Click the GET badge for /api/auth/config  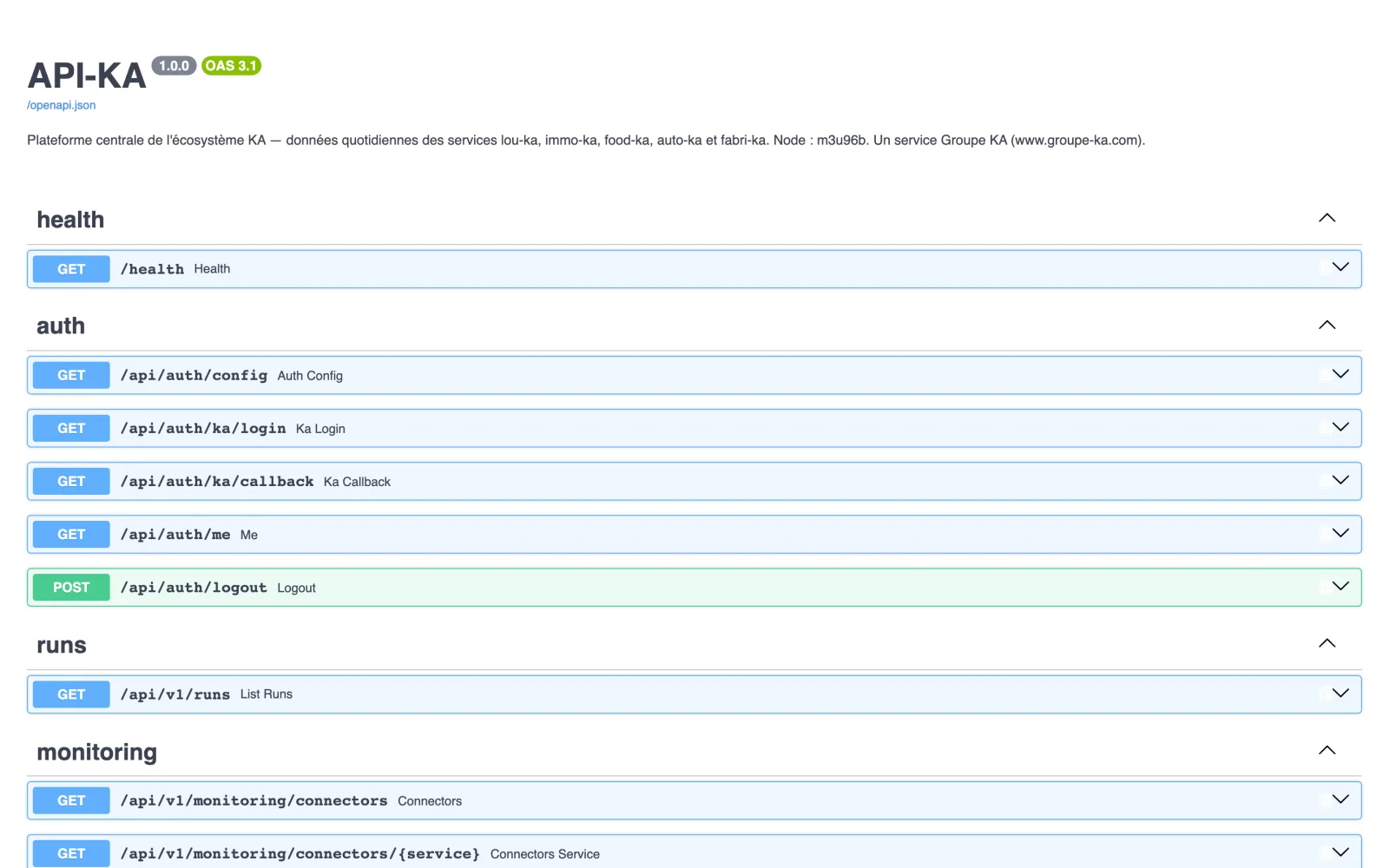tap(71, 375)
